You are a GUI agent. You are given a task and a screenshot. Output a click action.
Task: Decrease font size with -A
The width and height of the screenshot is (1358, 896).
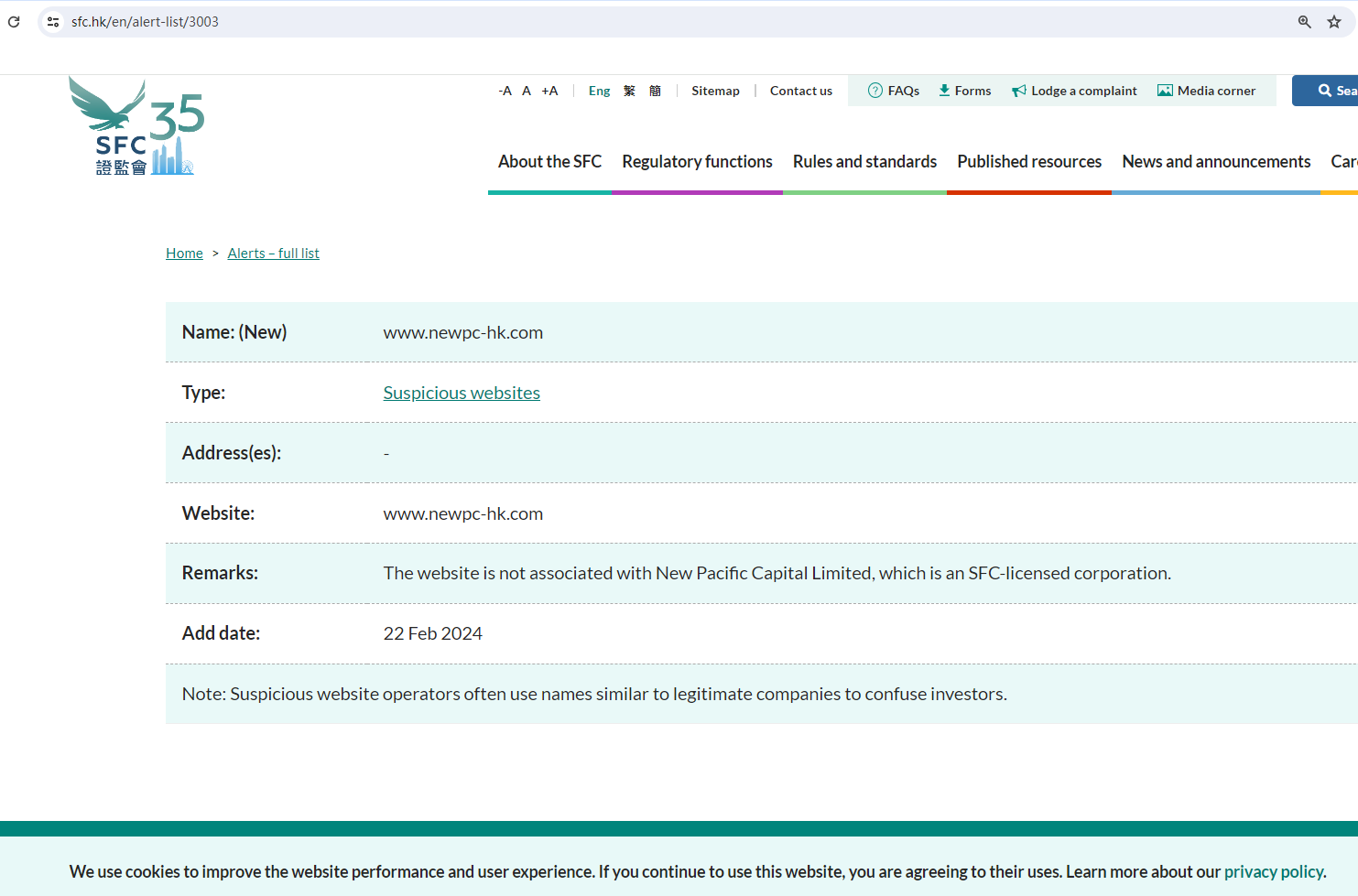pyautogui.click(x=505, y=91)
